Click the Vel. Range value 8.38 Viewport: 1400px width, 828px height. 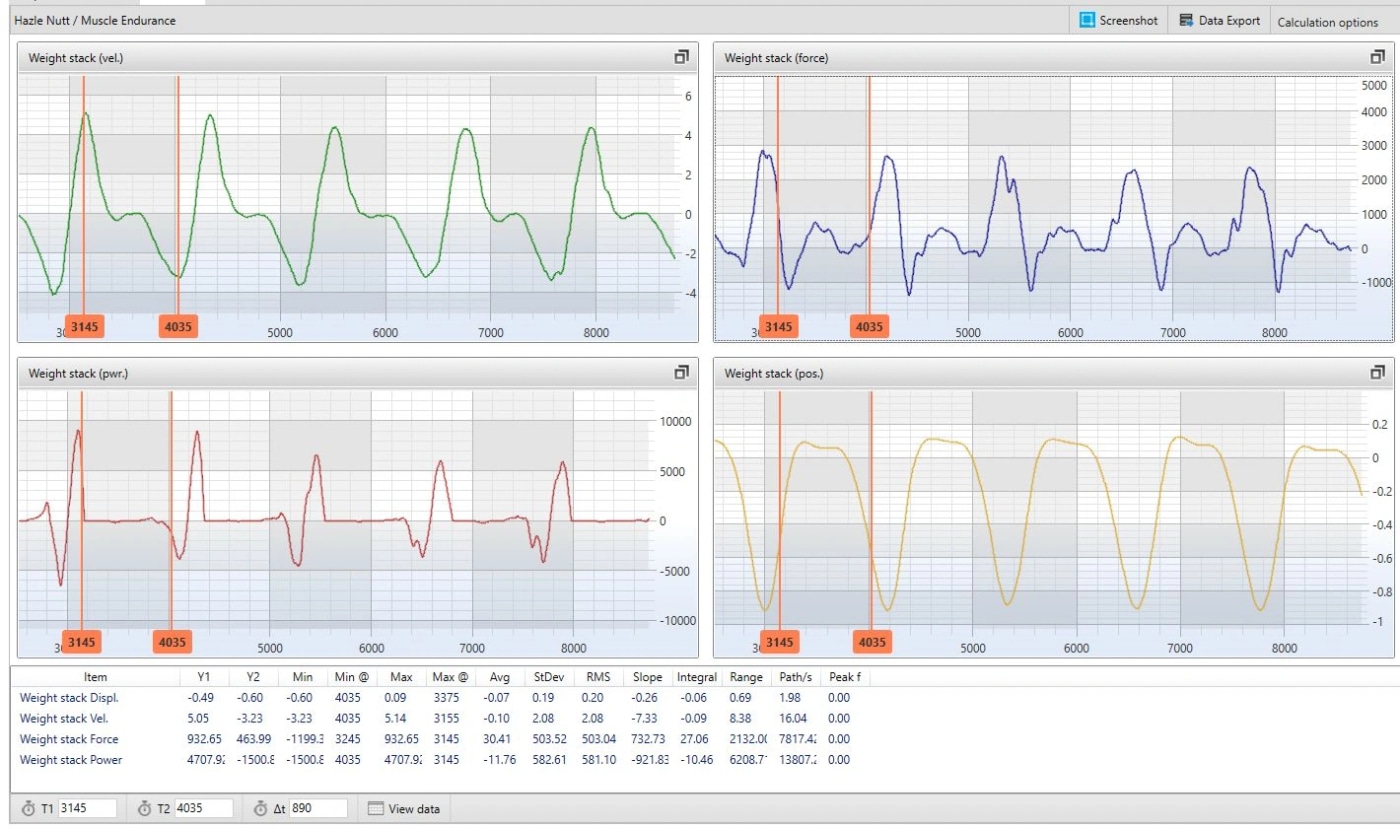[x=742, y=718]
